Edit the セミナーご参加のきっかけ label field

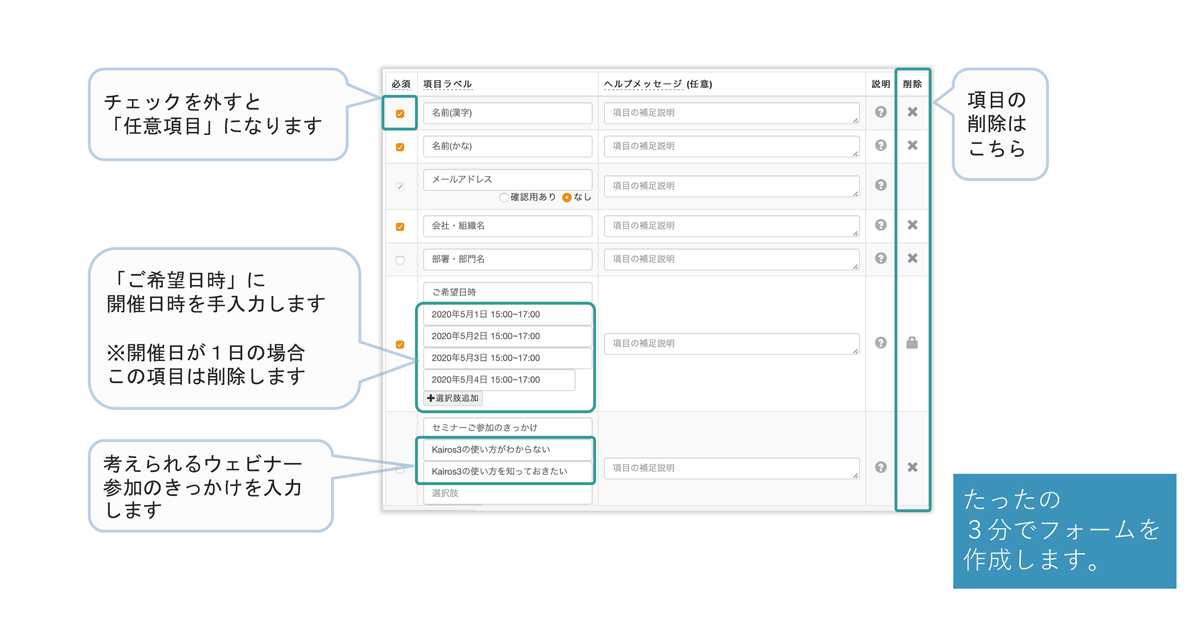[x=507, y=427]
